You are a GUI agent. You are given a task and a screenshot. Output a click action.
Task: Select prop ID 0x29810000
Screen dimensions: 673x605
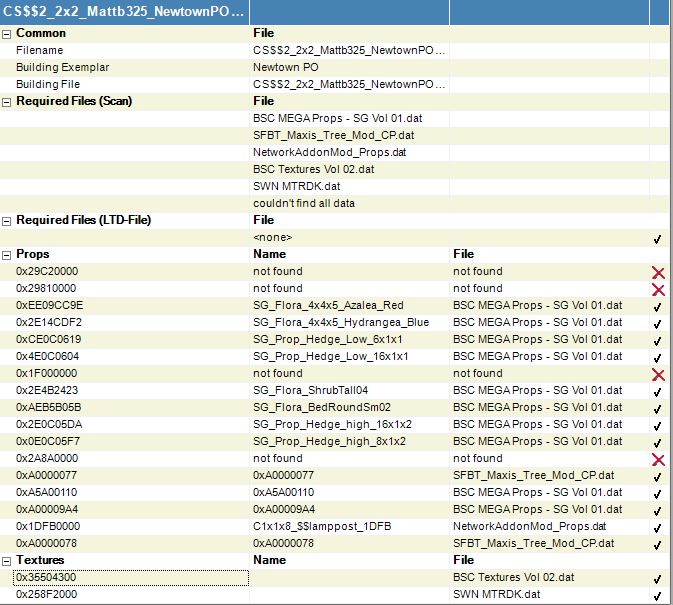[46, 288]
